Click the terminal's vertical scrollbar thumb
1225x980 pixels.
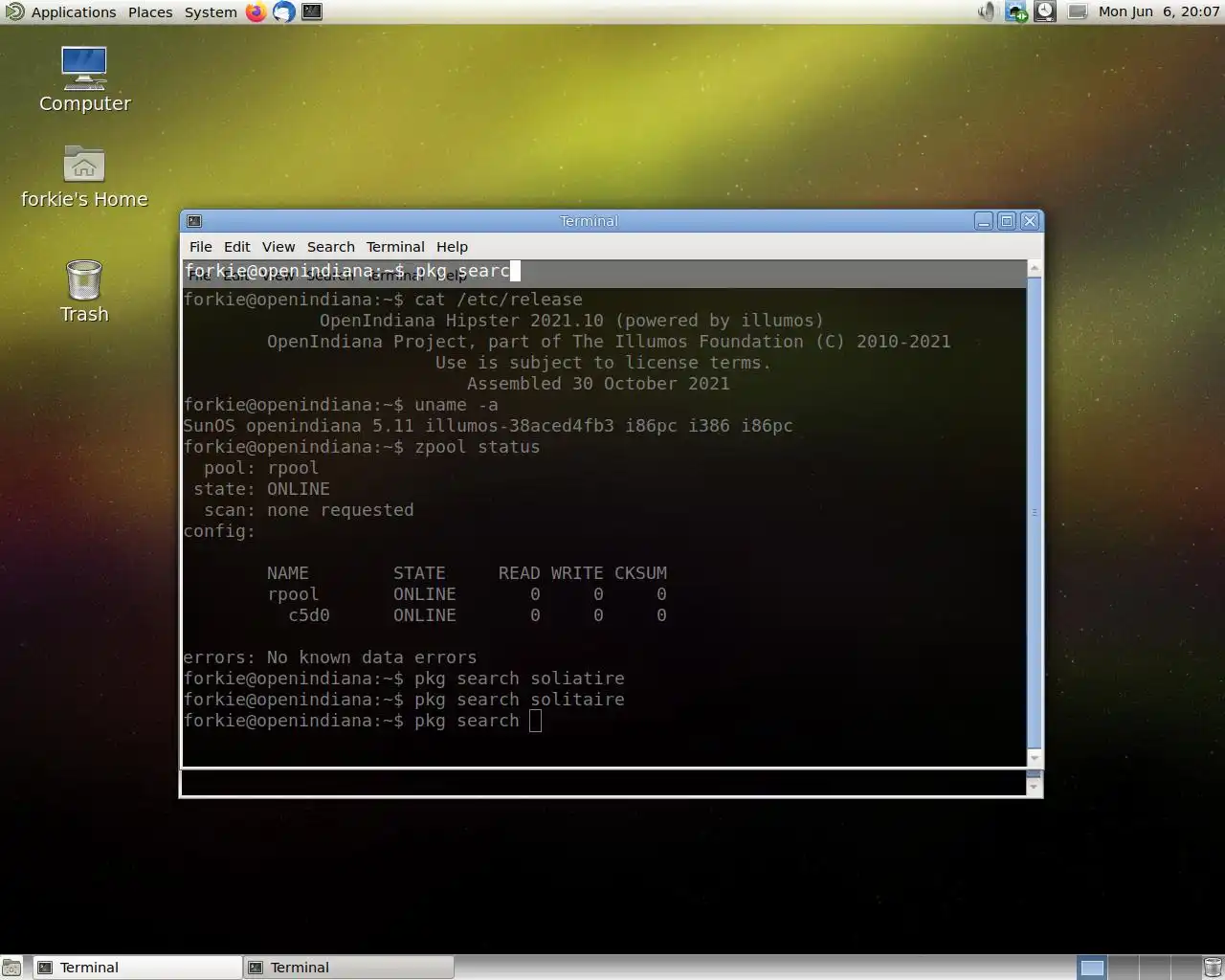tap(1035, 513)
